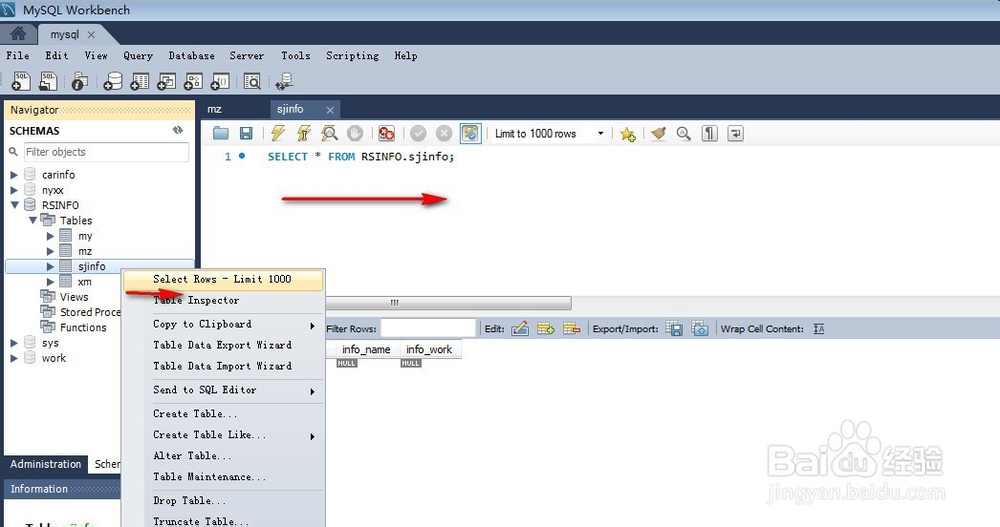Run Explain on the current statement
The height and width of the screenshot is (527, 1000).
[x=329, y=133]
